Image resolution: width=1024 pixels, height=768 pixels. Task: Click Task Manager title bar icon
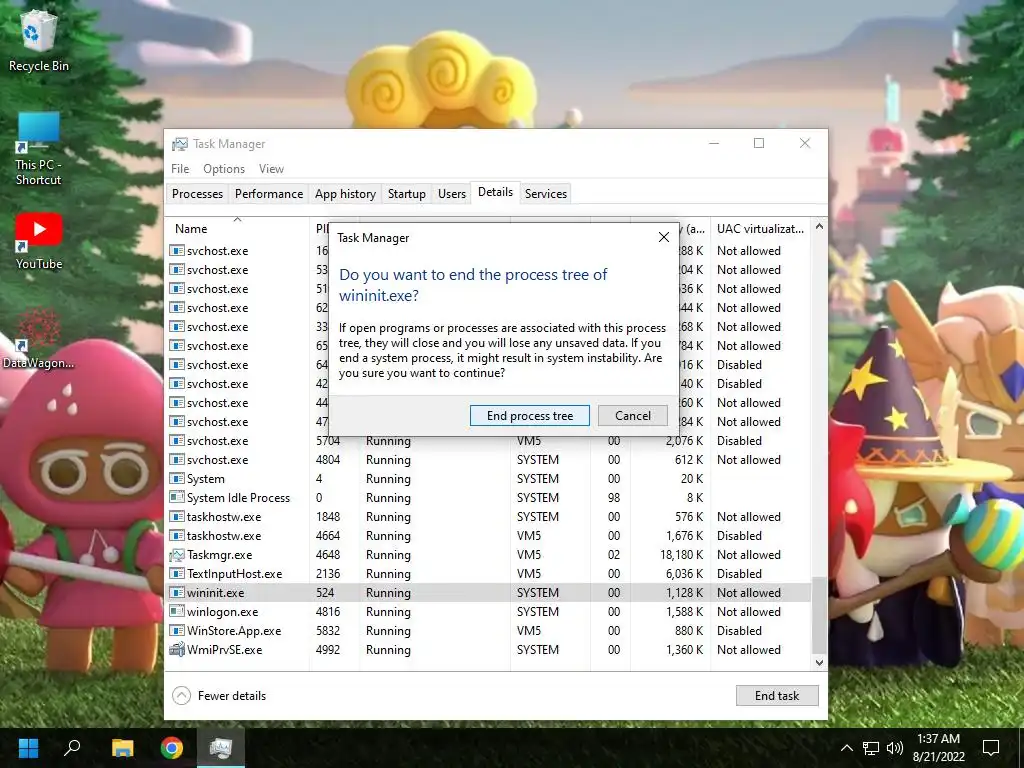click(x=179, y=144)
